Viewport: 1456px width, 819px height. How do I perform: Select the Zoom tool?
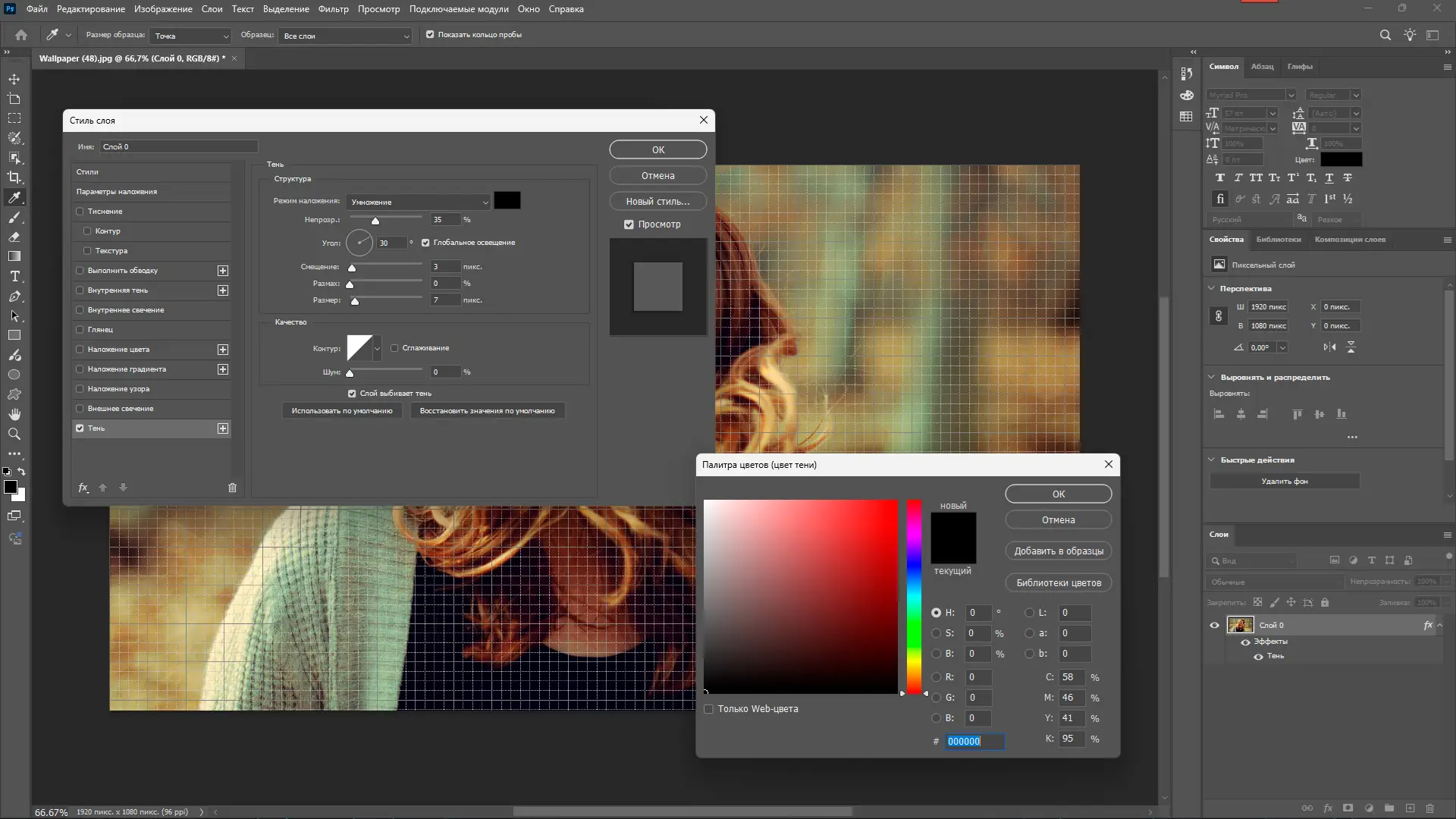coord(14,434)
